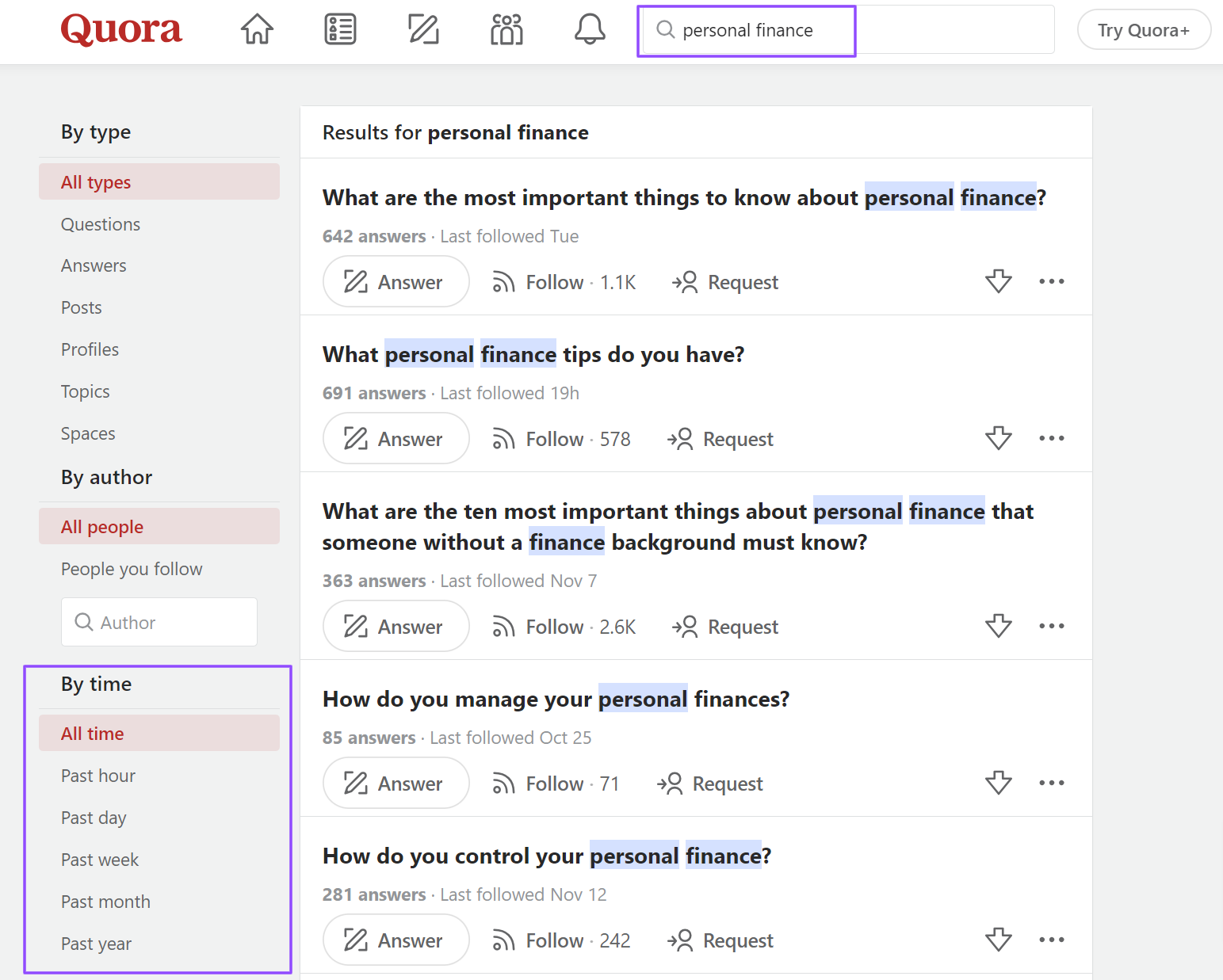Select Past week under By time
Image resolution: width=1223 pixels, height=980 pixels.
pyautogui.click(x=100, y=859)
